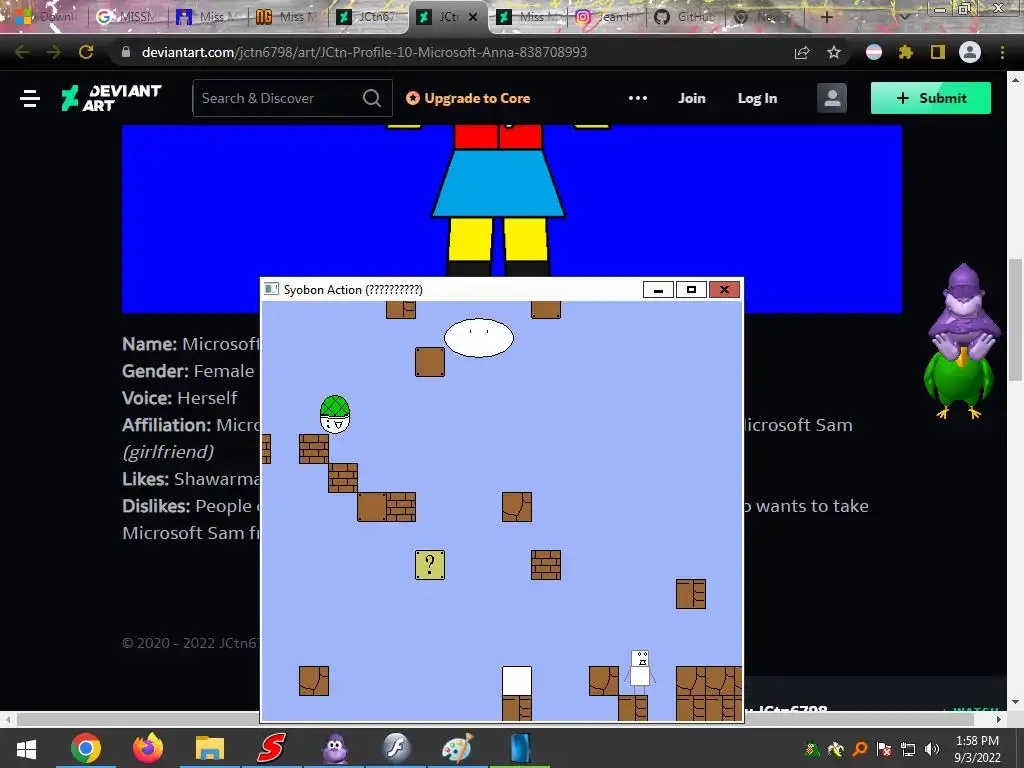Click the Gender: Female text
The image size is (1024, 768).
tap(188, 371)
